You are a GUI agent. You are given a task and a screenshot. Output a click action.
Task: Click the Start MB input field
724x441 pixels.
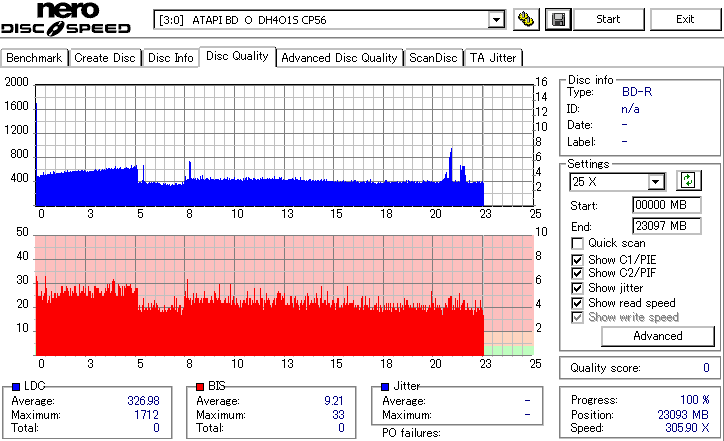666,205
